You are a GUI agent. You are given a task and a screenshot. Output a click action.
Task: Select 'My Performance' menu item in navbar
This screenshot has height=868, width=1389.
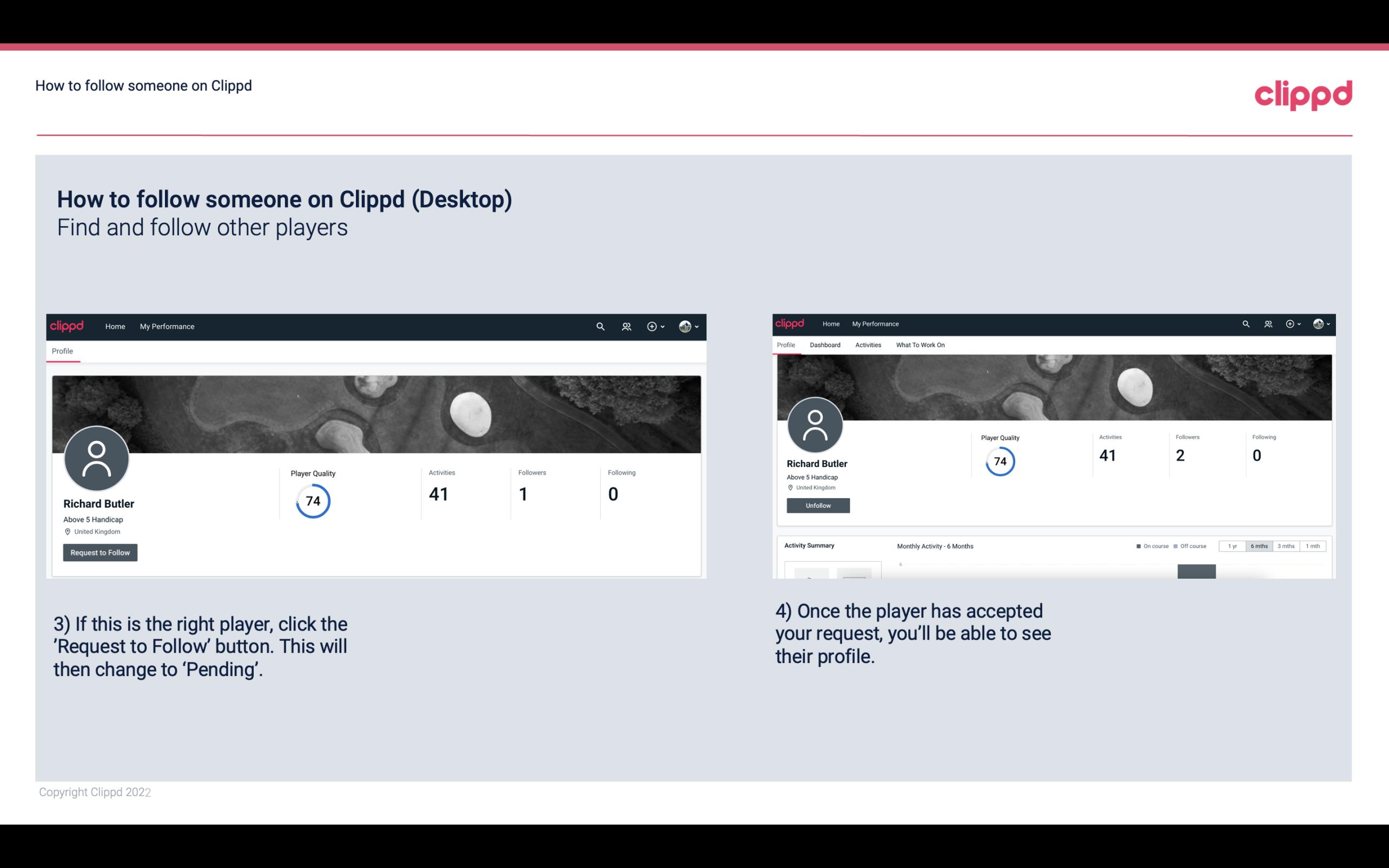(166, 326)
